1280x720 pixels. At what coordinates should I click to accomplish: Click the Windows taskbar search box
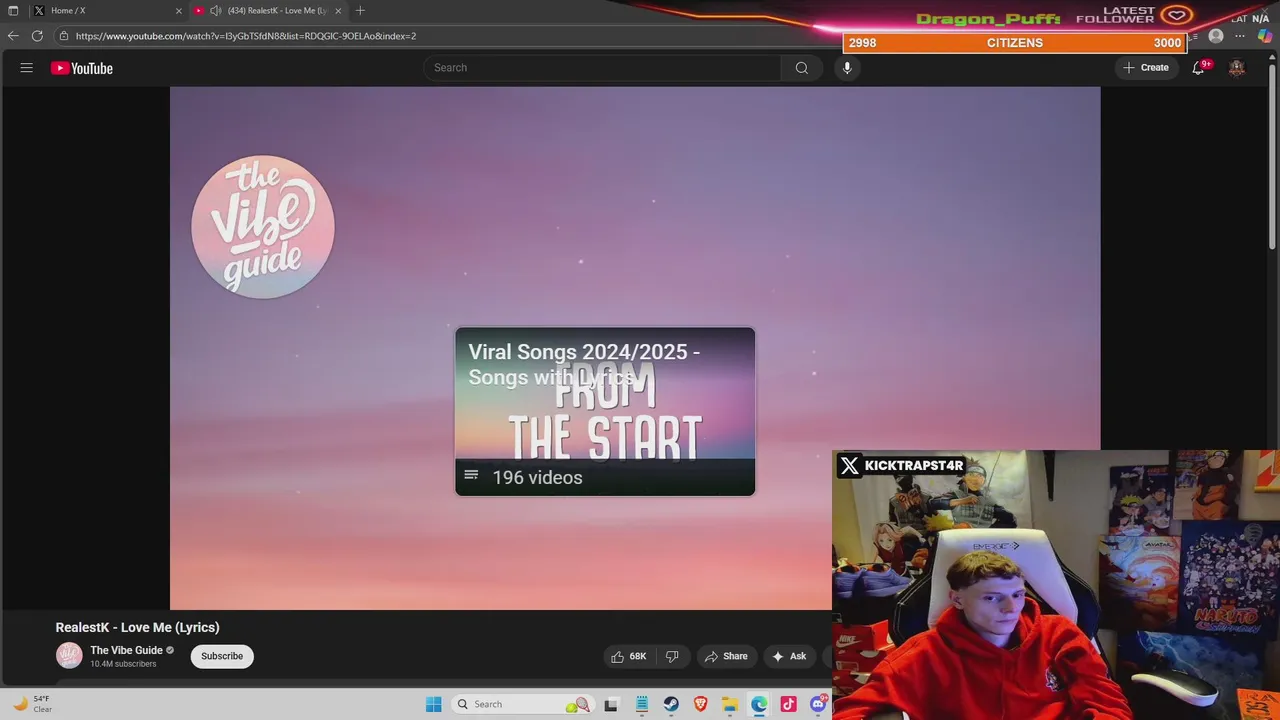[x=521, y=704]
